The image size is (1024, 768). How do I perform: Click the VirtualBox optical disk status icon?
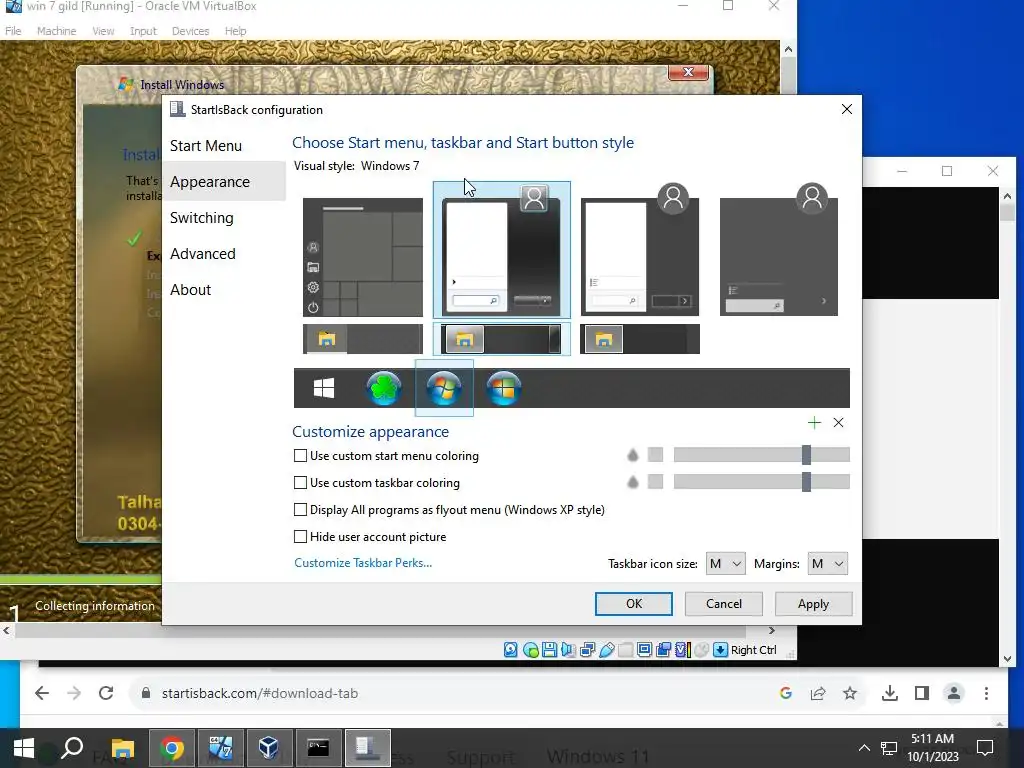point(530,650)
